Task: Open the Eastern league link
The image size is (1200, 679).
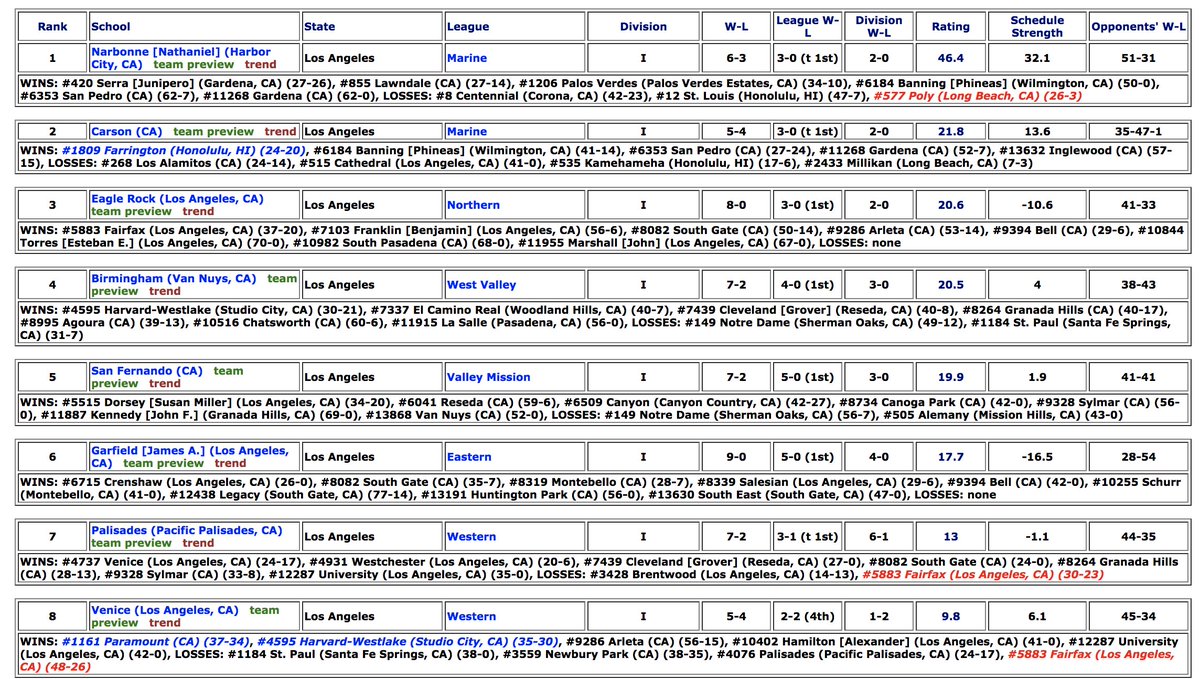Action: tap(469, 457)
